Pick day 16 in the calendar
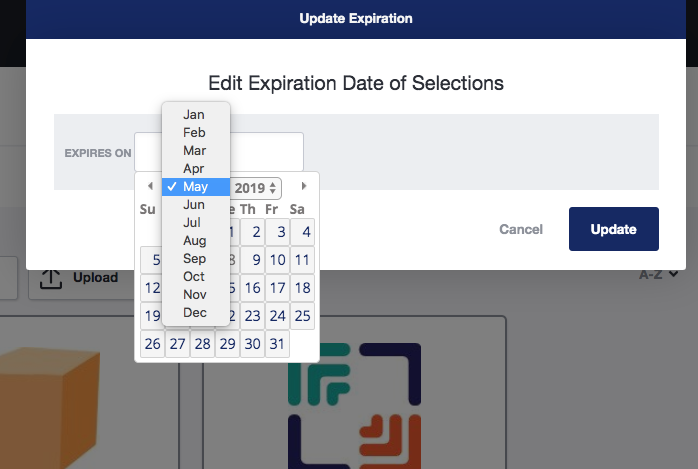698x469 pixels. 252,287
